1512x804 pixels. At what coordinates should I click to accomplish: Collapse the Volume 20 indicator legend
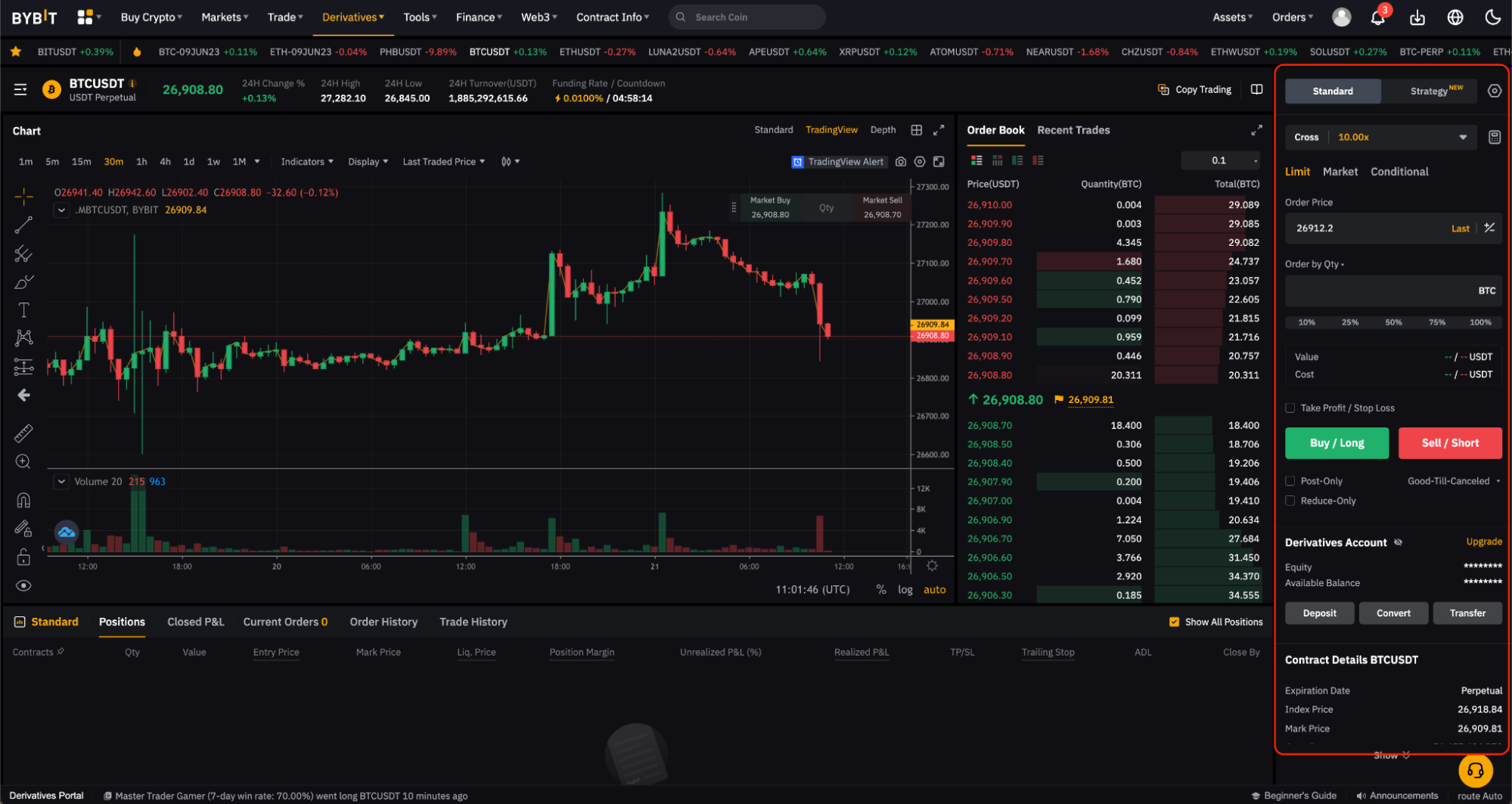(61, 481)
